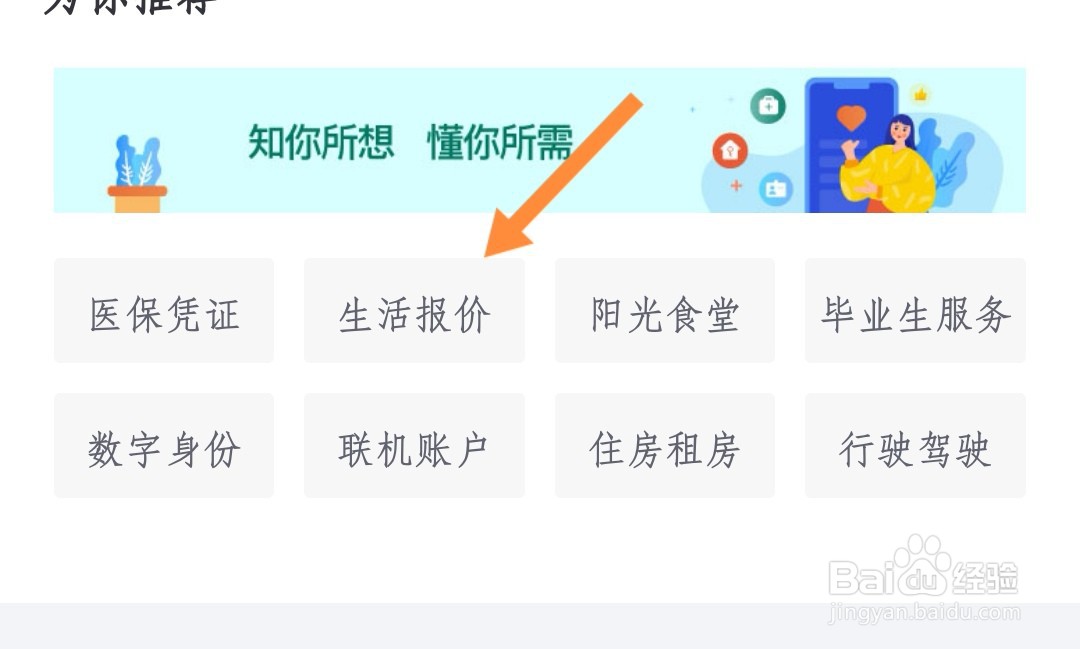Click the orange arrow pointing to 生活报价
The width and height of the screenshot is (1080, 649).
pyautogui.click(x=563, y=175)
